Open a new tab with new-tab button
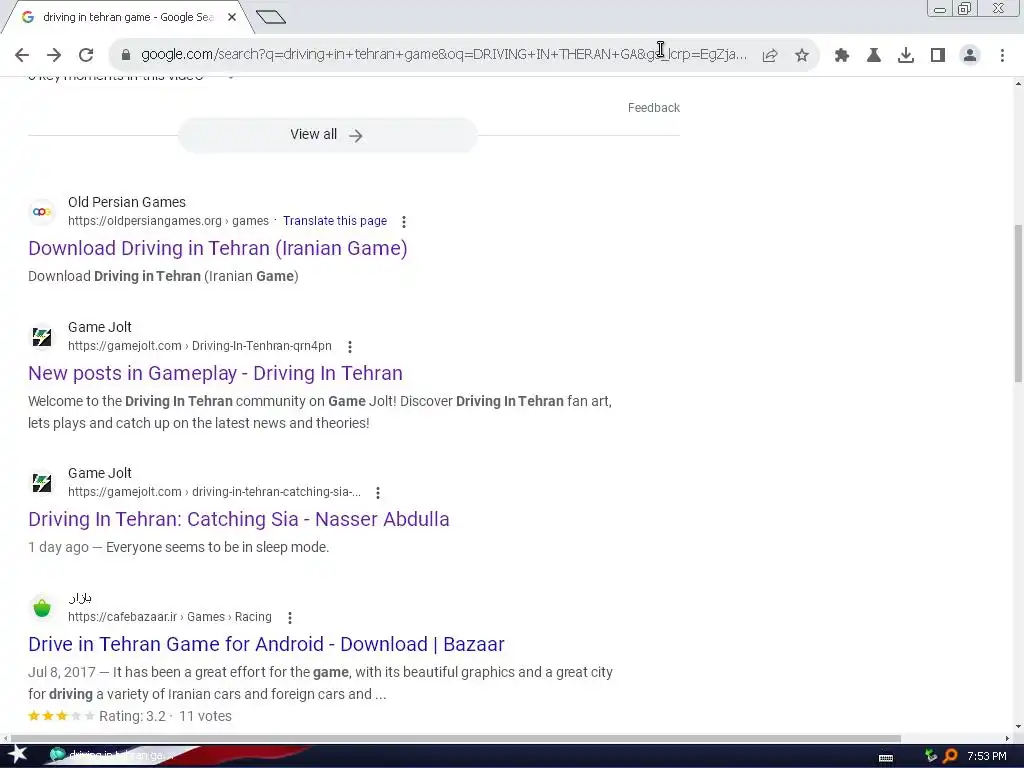Viewport: 1024px width, 768px height. pyautogui.click(x=270, y=17)
